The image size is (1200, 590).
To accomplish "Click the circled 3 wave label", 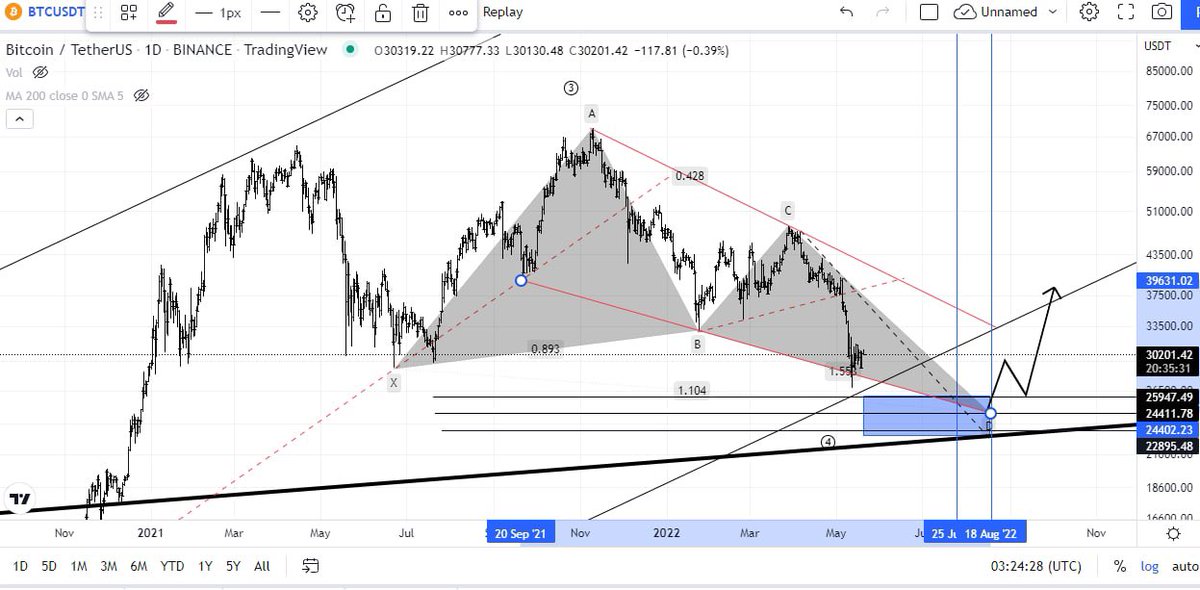I will pos(570,88).
